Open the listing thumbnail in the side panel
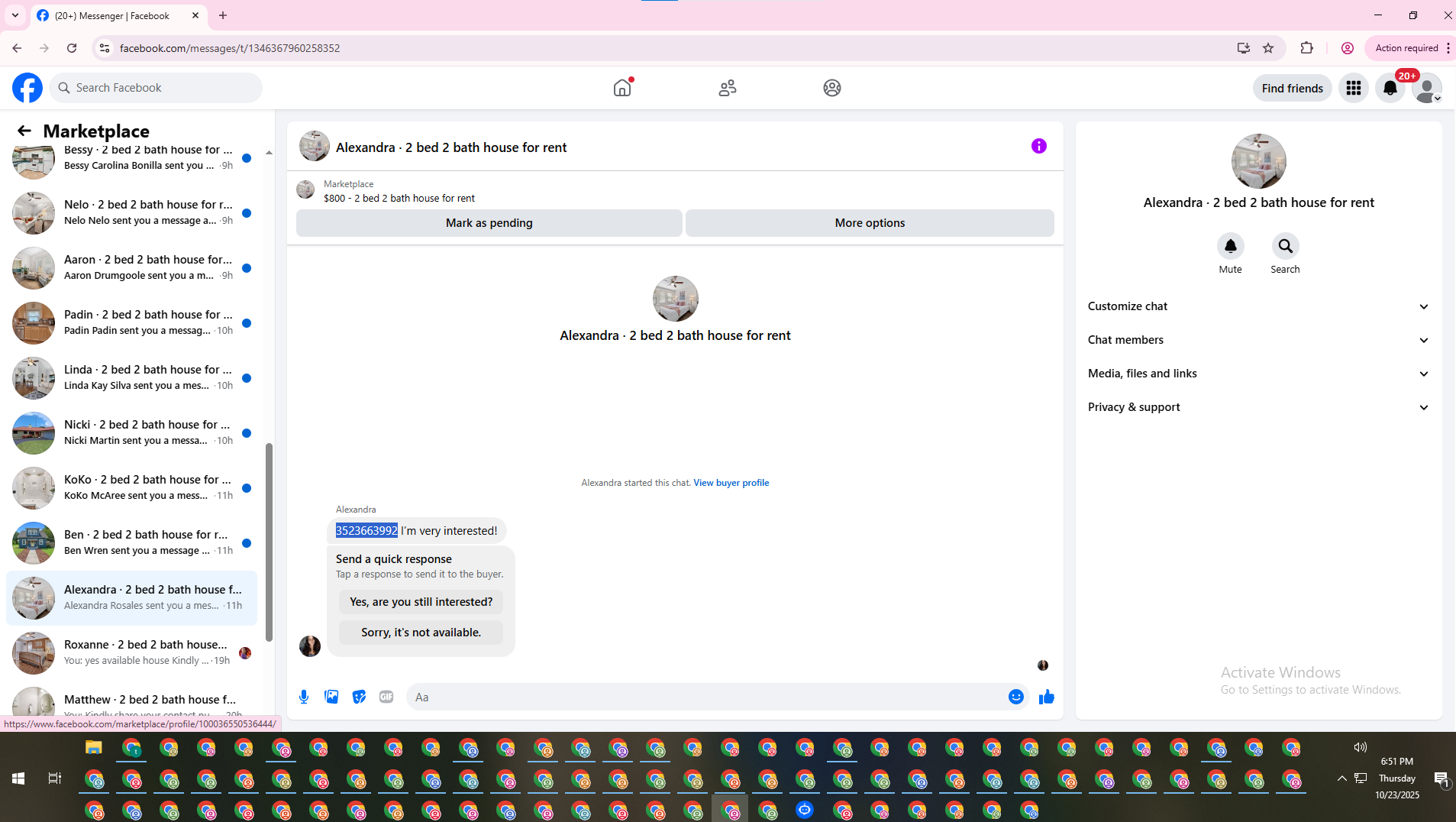The height and width of the screenshot is (822, 1456). click(x=1258, y=161)
